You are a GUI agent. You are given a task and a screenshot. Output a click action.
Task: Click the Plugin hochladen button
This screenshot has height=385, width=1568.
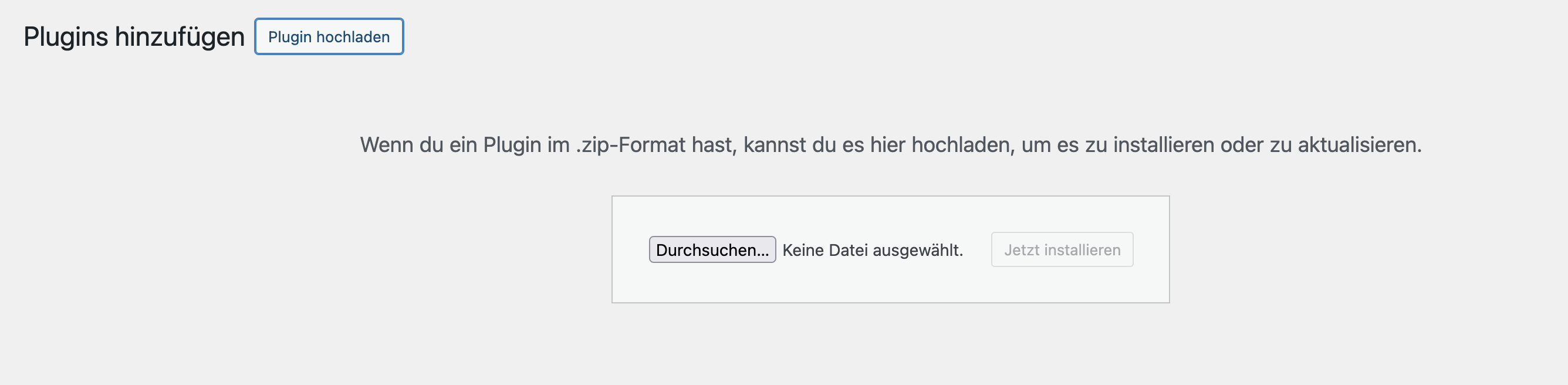click(329, 36)
